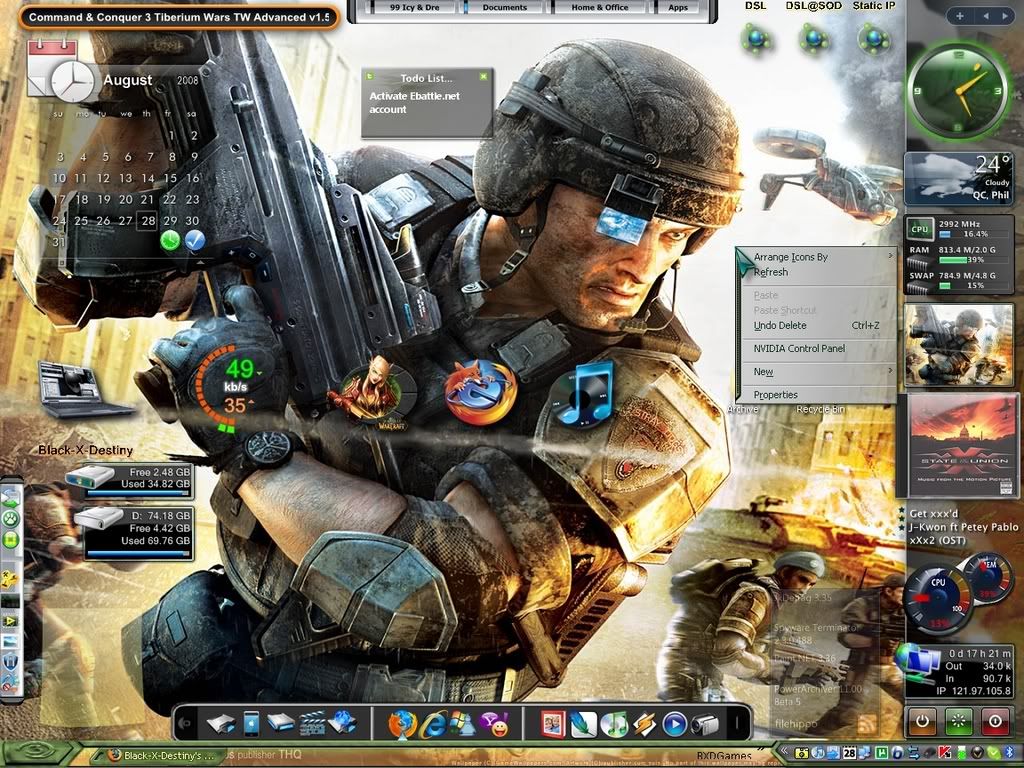Click the Static IP network globe icon
1024x768 pixels.
(874, 39)
